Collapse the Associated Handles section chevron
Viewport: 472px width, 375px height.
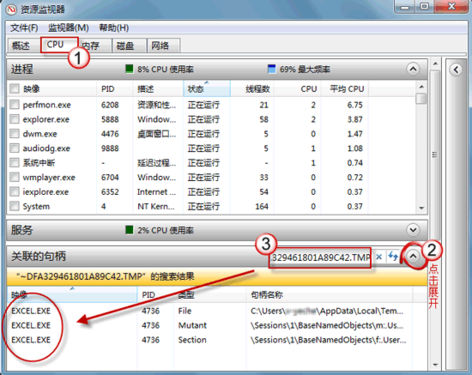click(413, 256)
